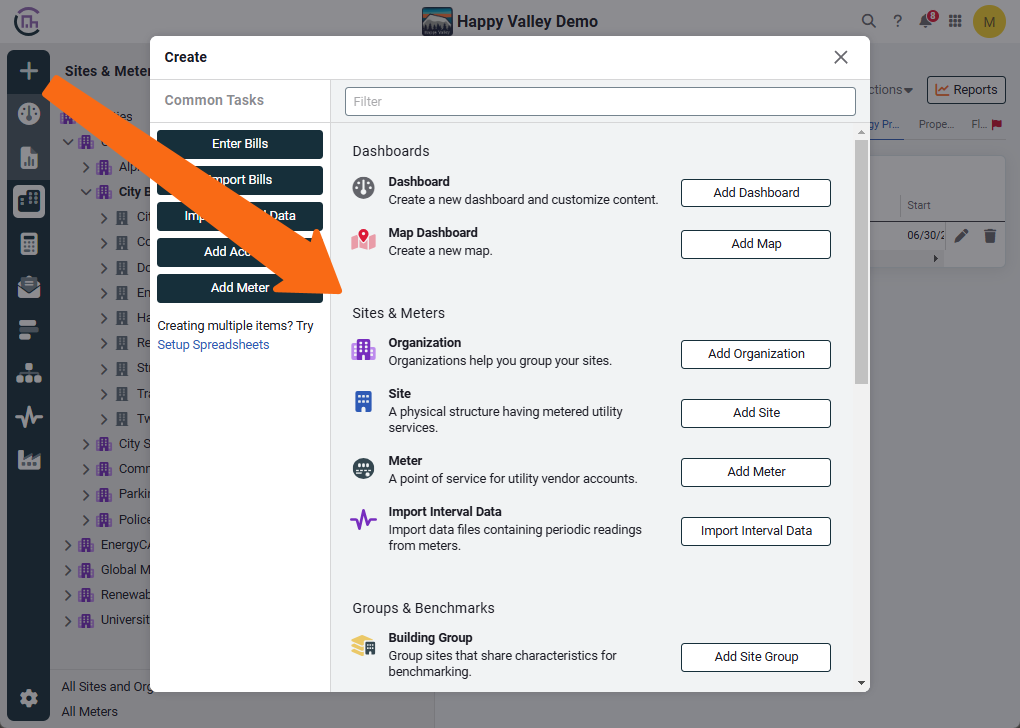The height and width of the screenshot is (728, 1020).
Task: Click the Add Site Group button
Action: 756,657
